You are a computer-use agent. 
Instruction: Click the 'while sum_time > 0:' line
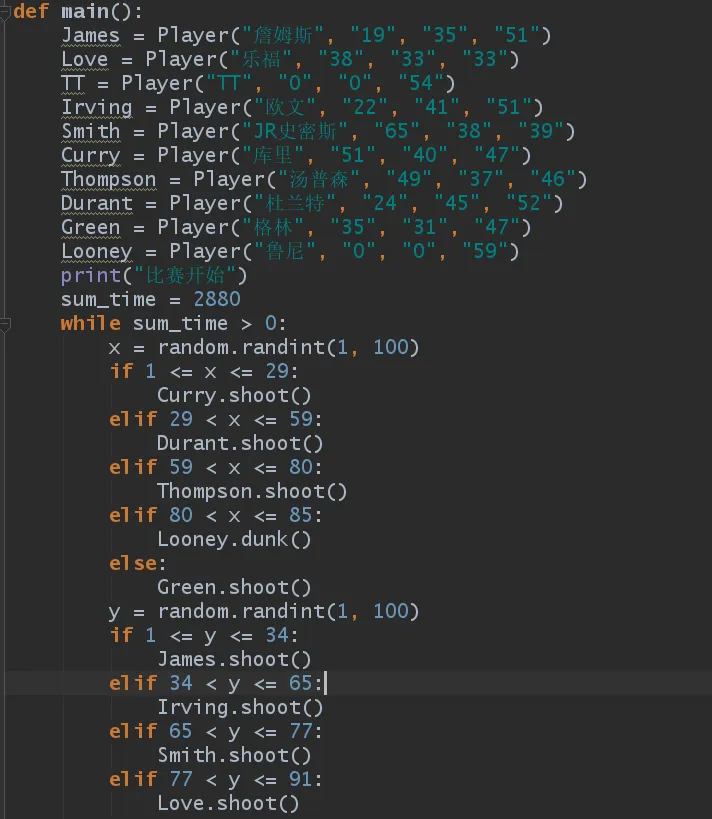point(173,324)
